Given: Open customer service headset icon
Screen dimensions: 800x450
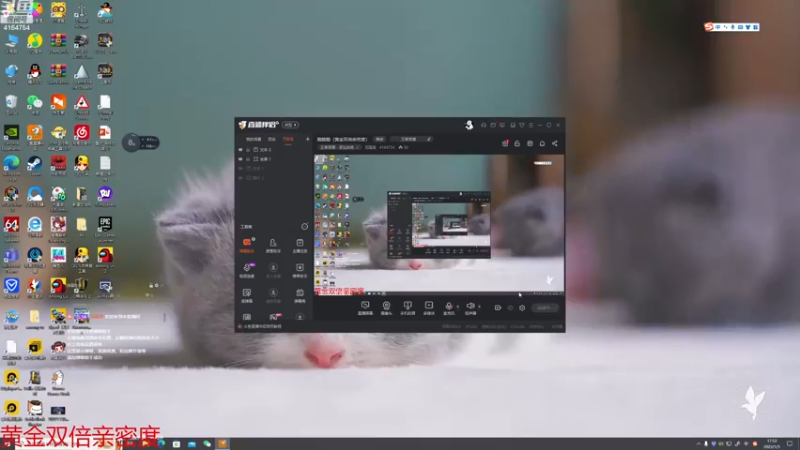Looking at the screenshot, I should coord(483,125).
